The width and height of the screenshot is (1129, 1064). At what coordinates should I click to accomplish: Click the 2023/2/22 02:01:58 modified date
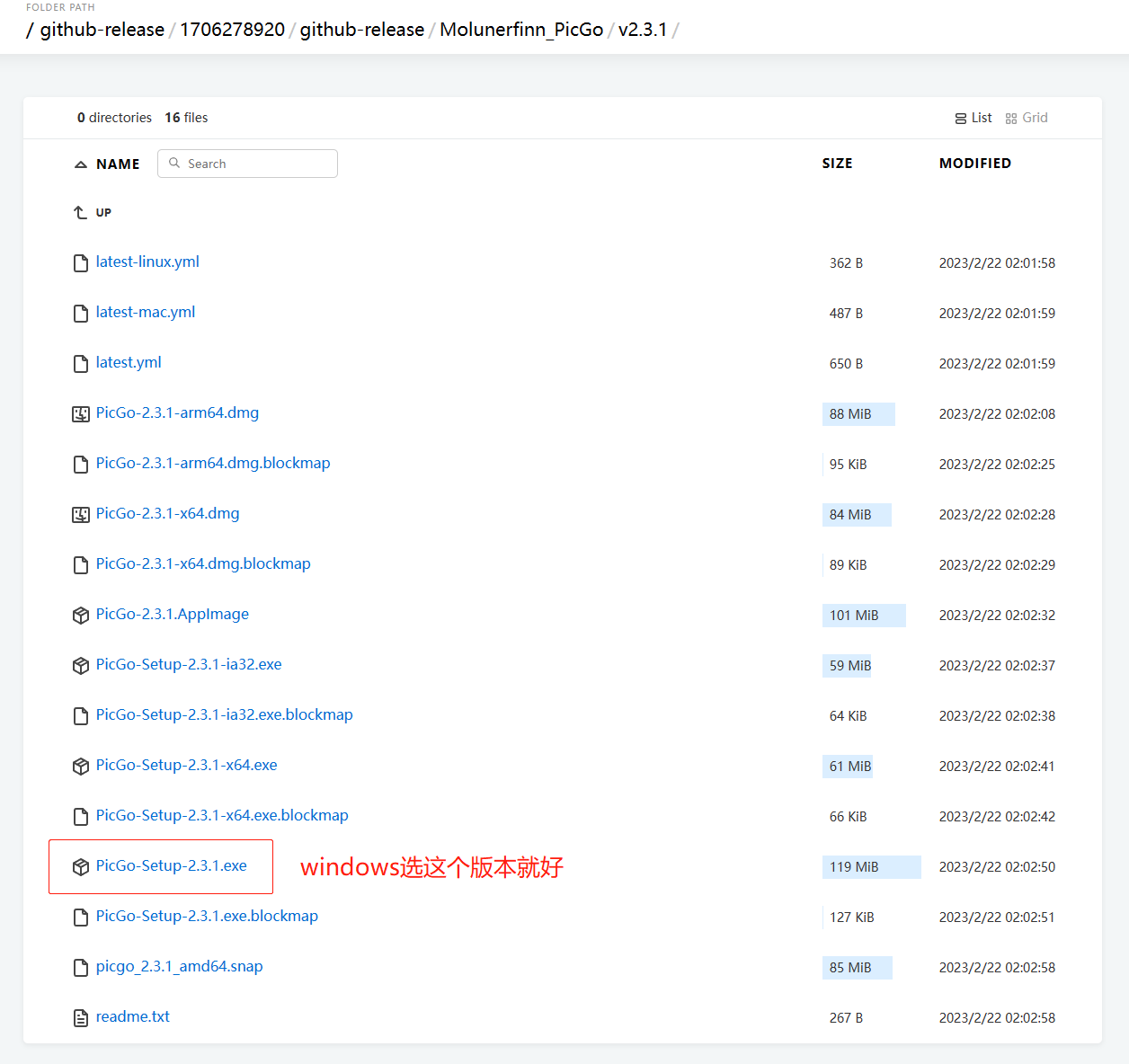click(x=997, y=263)
